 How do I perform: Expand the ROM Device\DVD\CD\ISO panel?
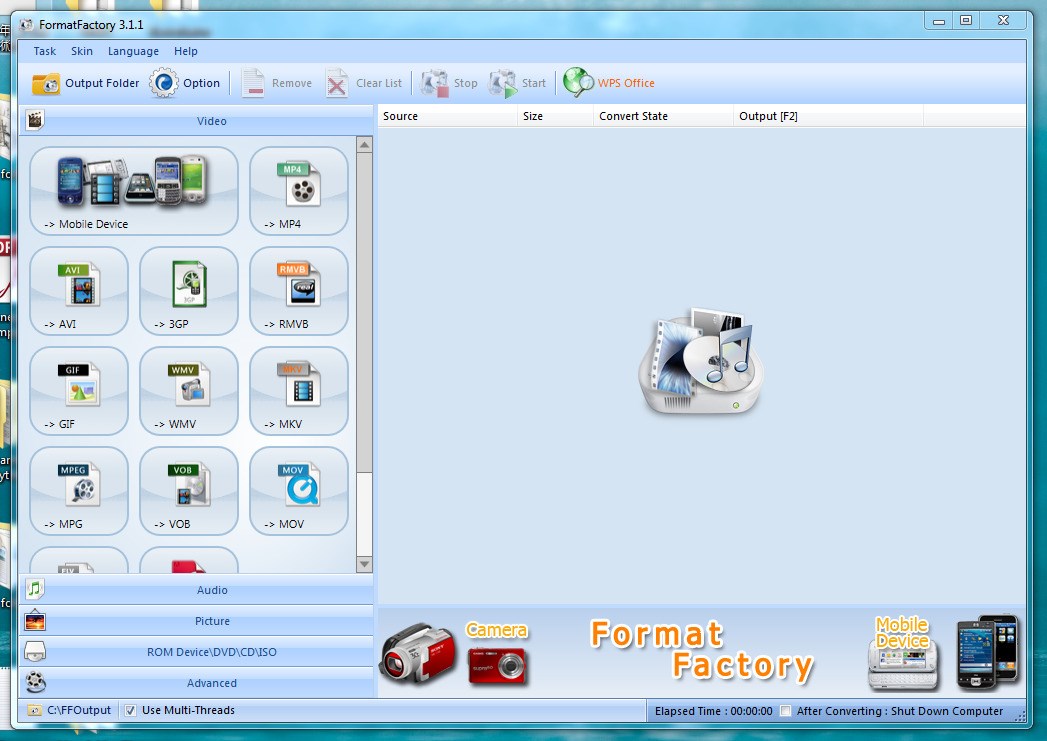[x=196, y=652]
